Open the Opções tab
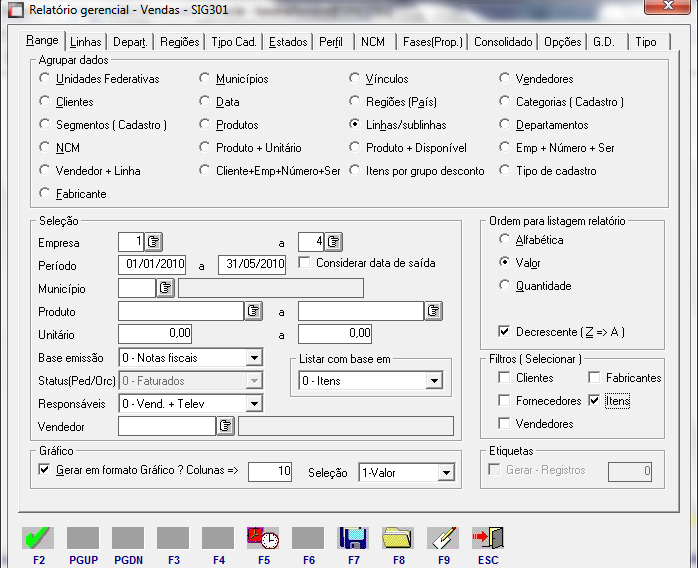 [563, 42]
